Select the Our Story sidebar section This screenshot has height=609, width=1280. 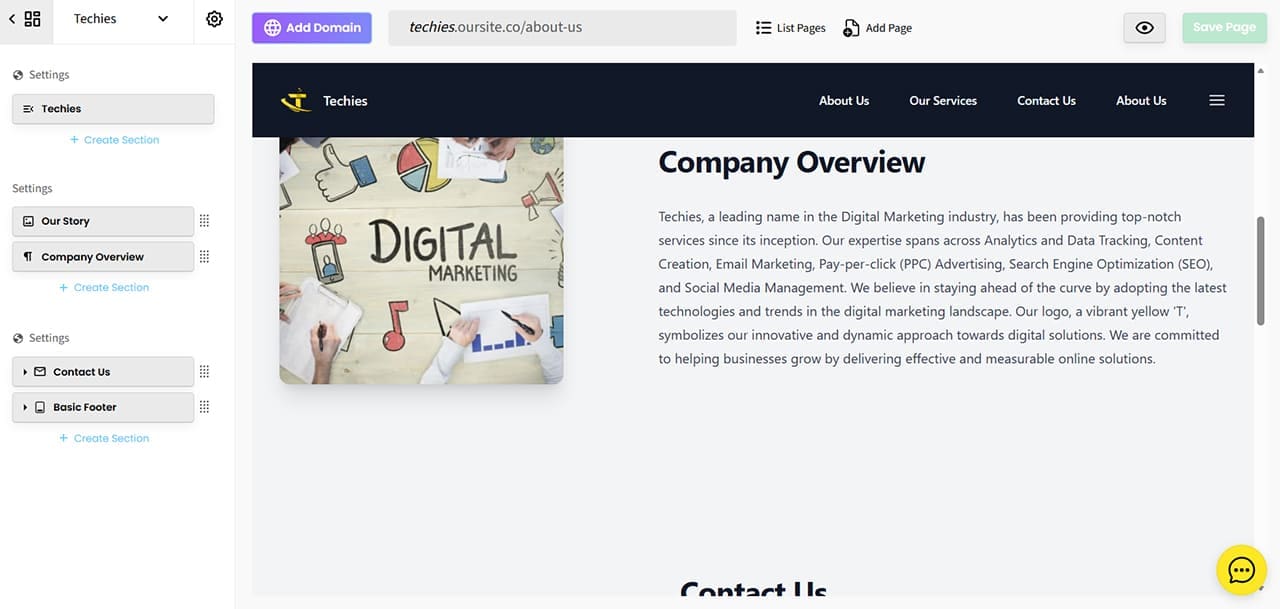pos(103,221)
